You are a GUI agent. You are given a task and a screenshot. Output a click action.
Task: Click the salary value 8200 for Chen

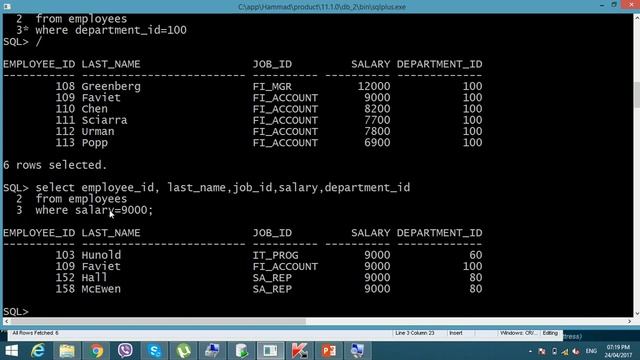377,109
